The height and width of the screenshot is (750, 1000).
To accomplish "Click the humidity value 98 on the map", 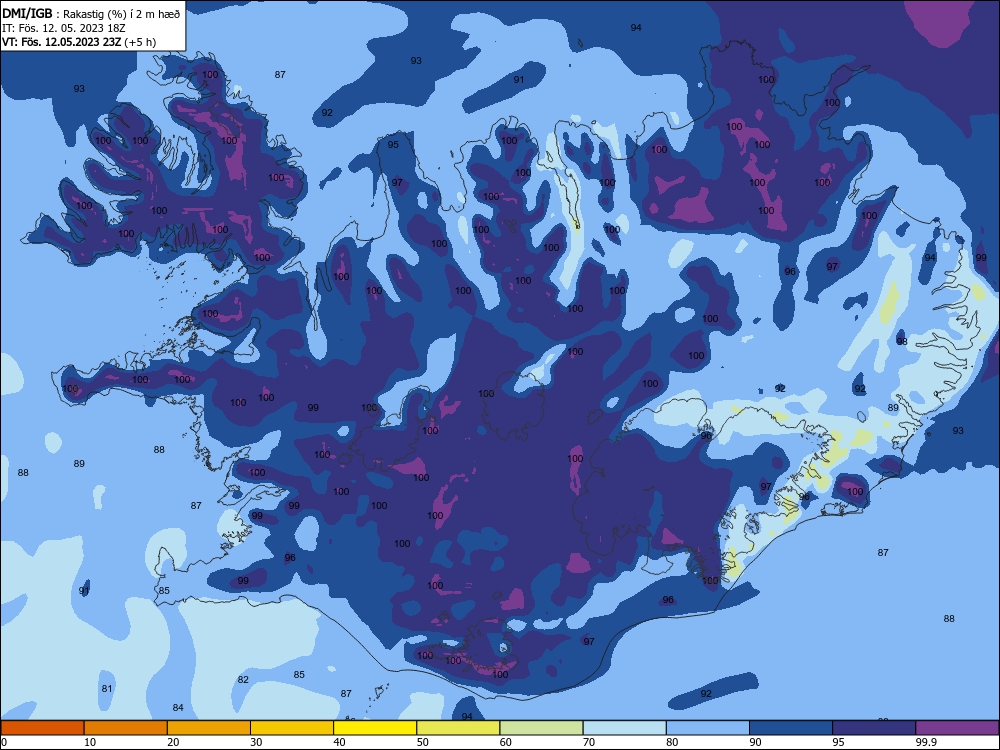I will 902,342.
